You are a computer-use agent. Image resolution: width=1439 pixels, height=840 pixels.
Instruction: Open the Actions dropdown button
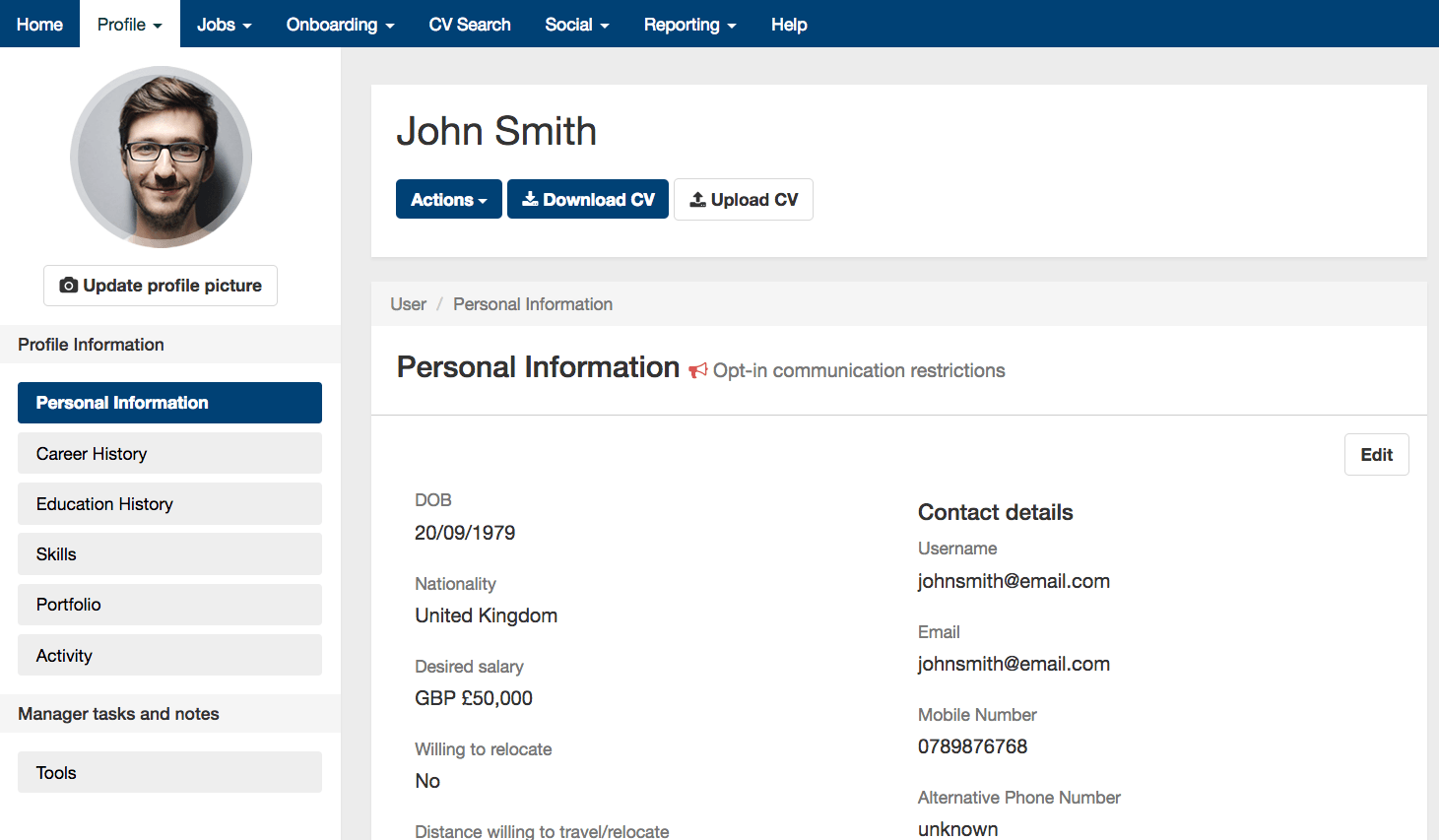pyautogui.click(x=449, y=199)
